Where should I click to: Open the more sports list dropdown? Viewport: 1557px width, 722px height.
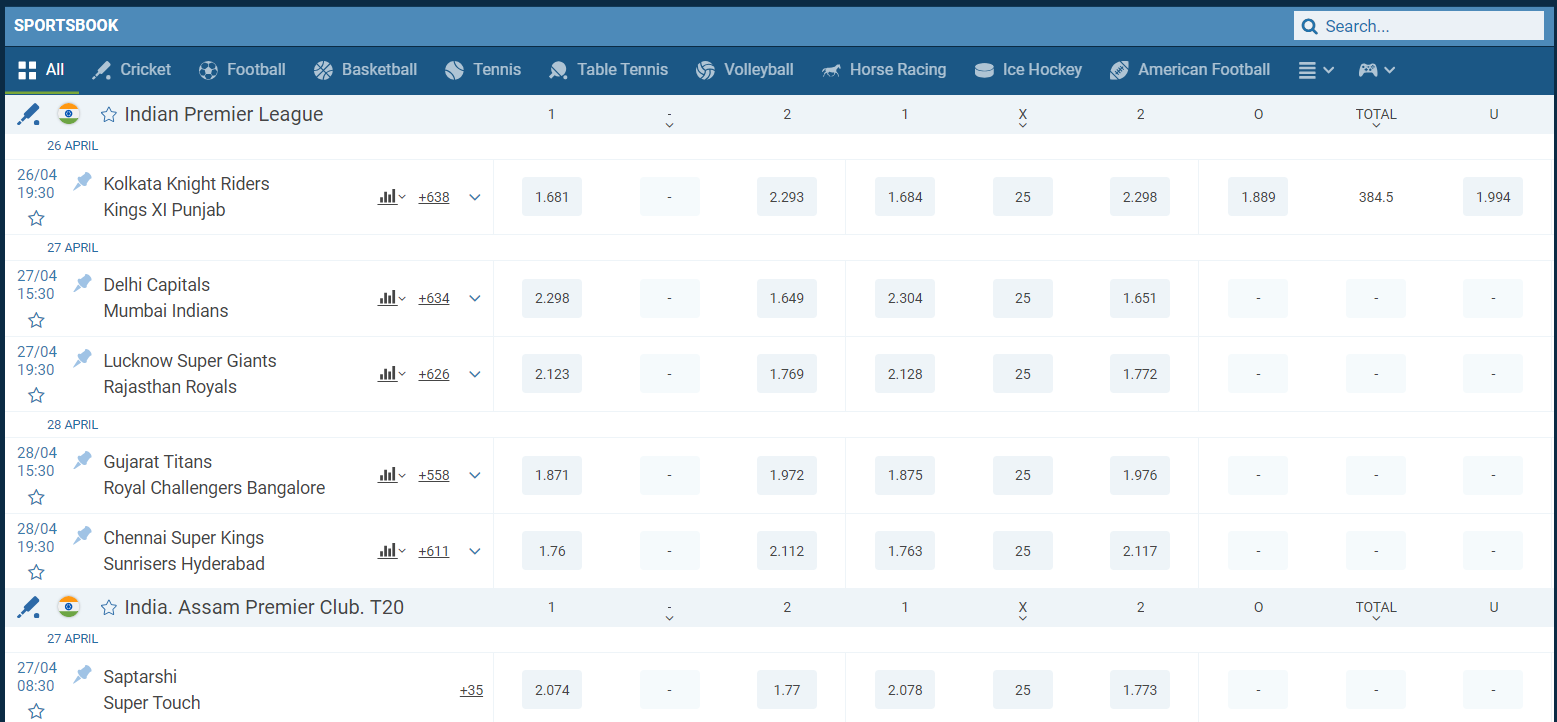point(1315,70)
